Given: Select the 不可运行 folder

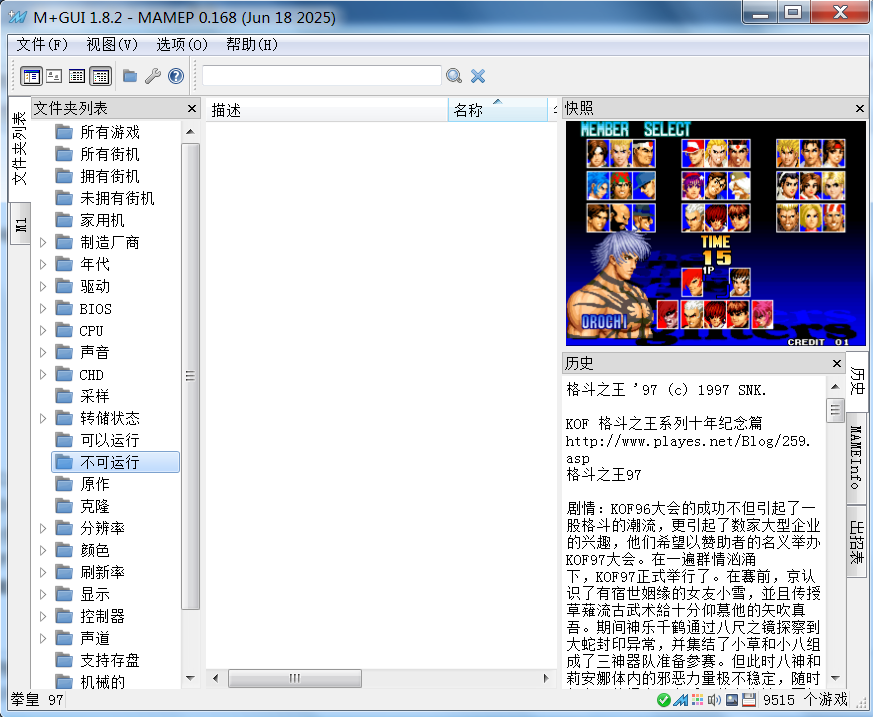Looking at the screenshot, I should click(116, 462).
